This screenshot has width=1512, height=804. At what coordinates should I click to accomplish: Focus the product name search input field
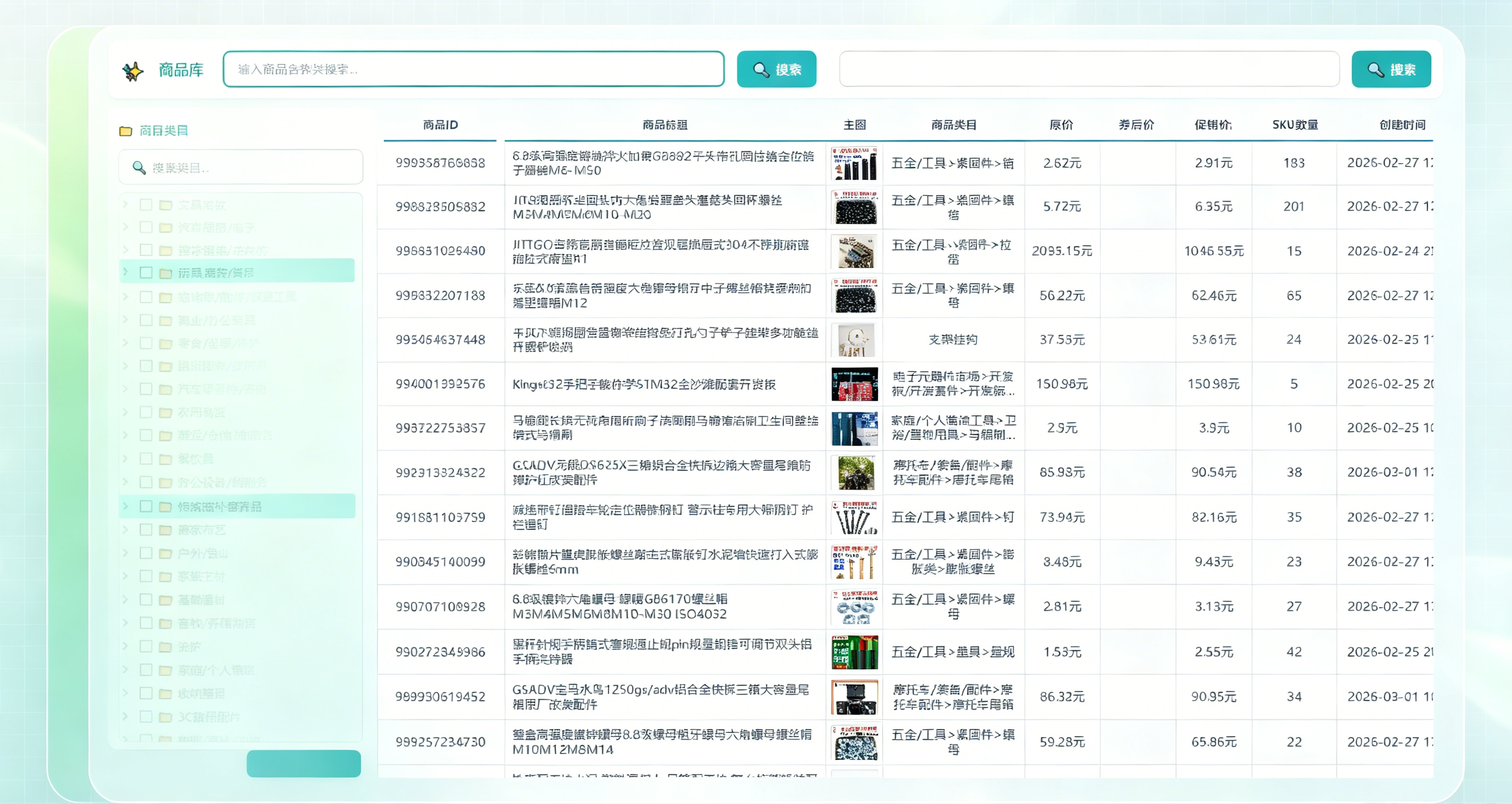click(473, 69)
